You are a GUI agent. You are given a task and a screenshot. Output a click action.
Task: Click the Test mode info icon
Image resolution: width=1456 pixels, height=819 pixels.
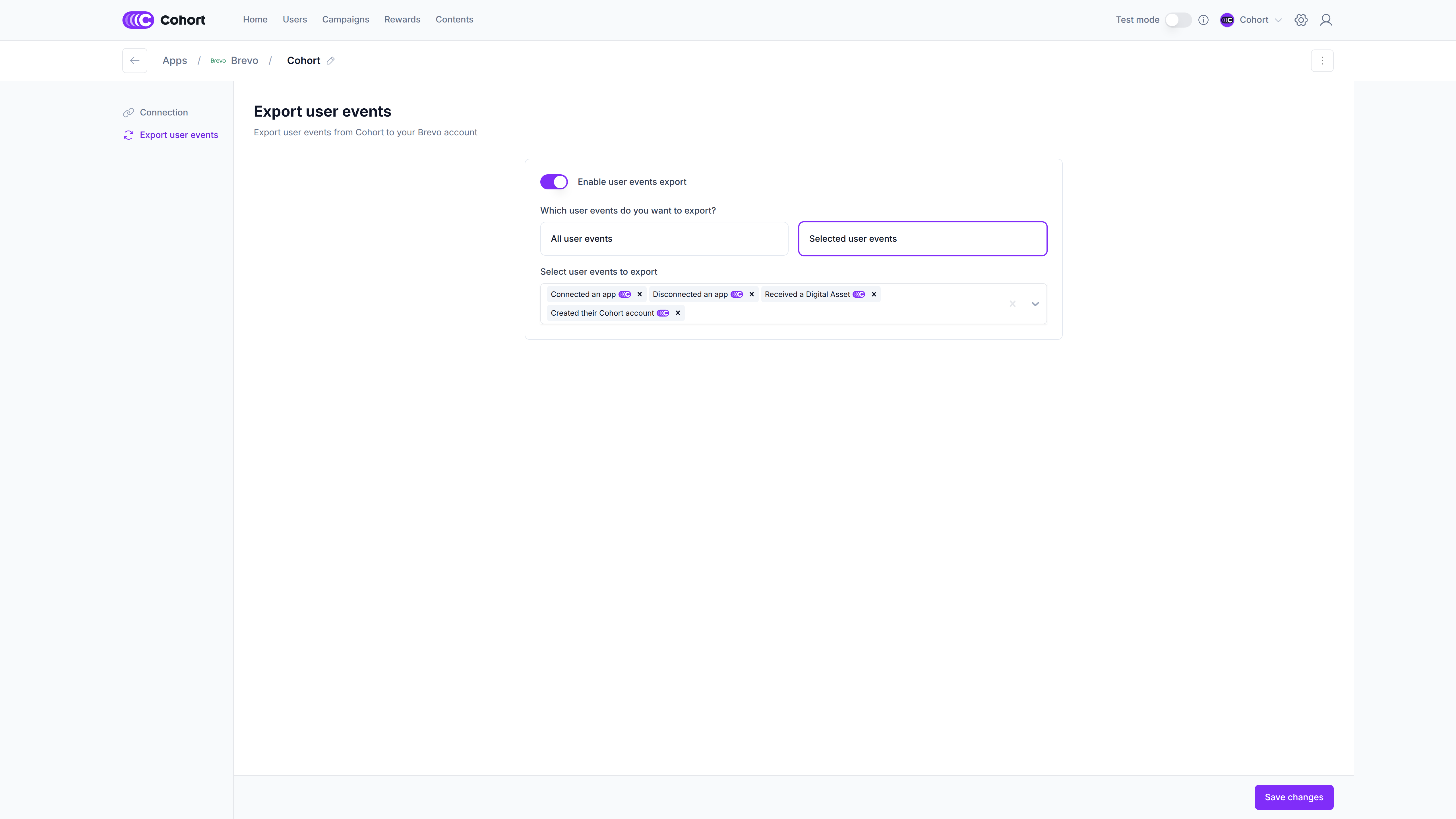click(1203, 20)
